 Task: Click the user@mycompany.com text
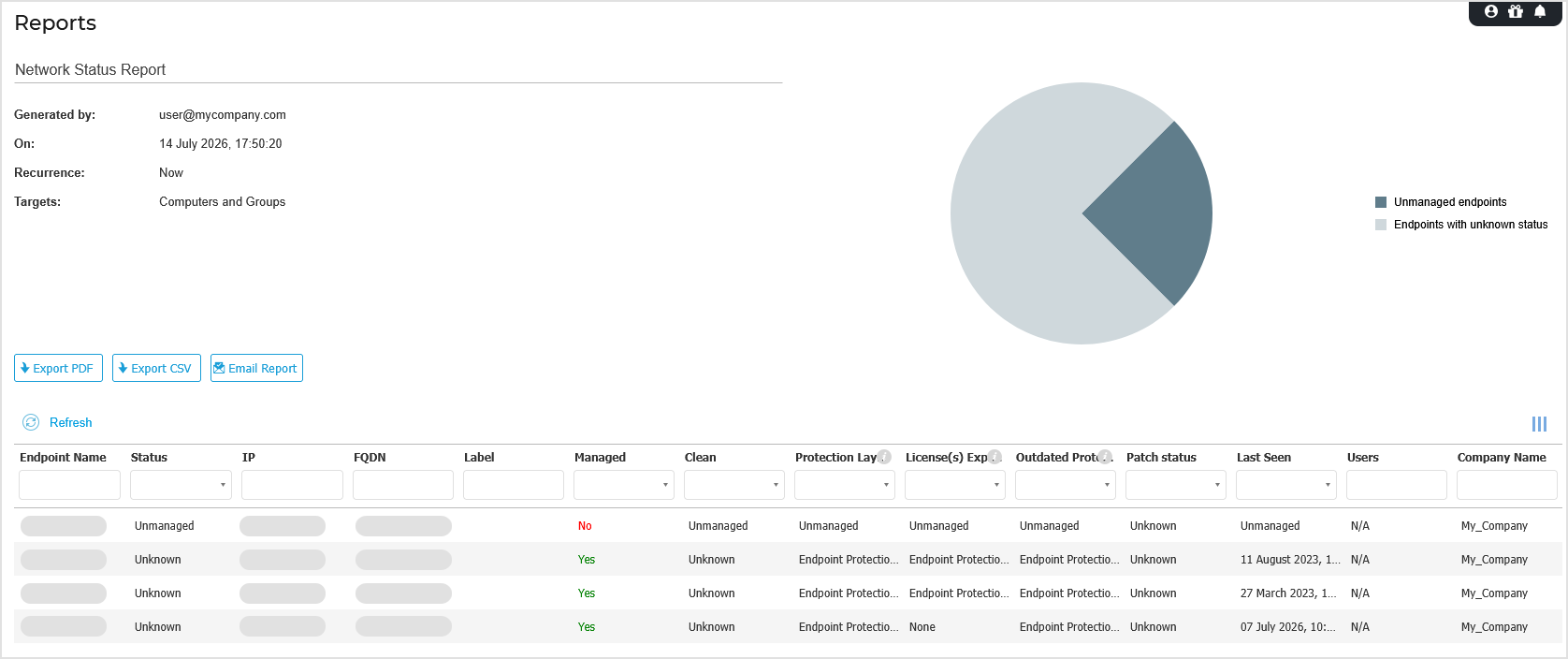tap(223, 115)
